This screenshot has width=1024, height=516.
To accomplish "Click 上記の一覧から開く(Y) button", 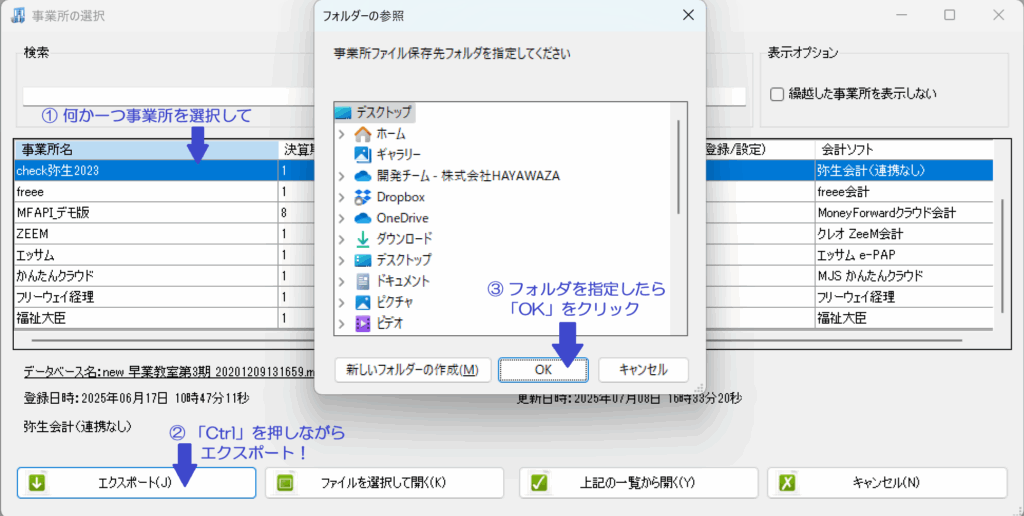I will (x=639, y=483).
